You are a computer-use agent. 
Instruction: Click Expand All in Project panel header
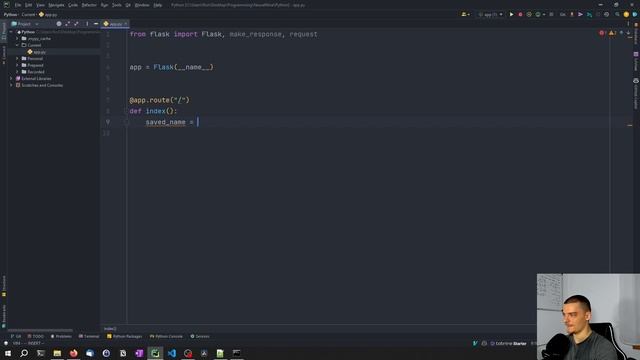67,24
